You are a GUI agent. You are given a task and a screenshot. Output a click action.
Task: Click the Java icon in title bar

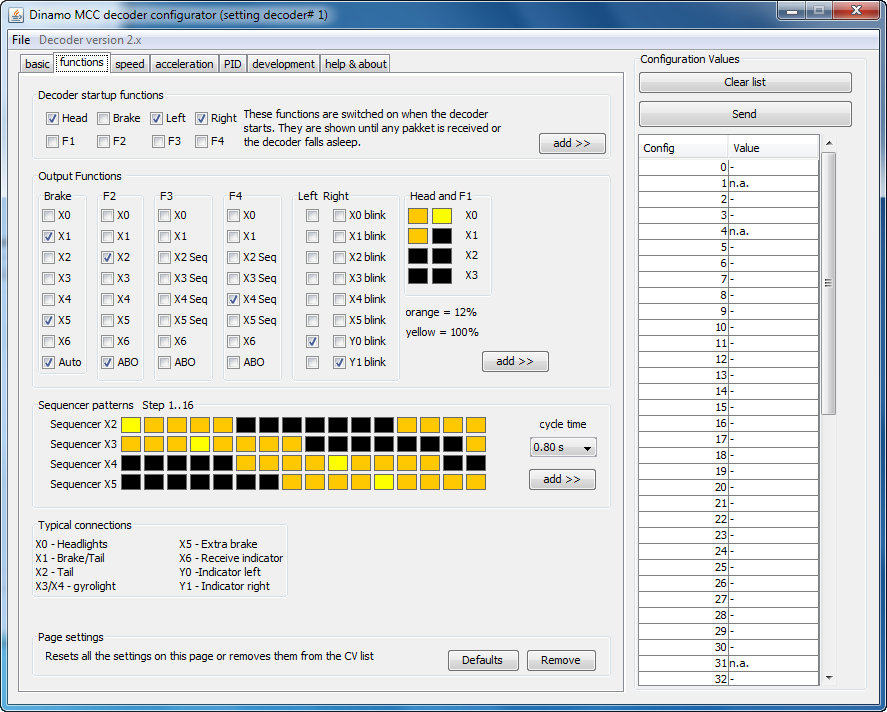click(15, 14)
